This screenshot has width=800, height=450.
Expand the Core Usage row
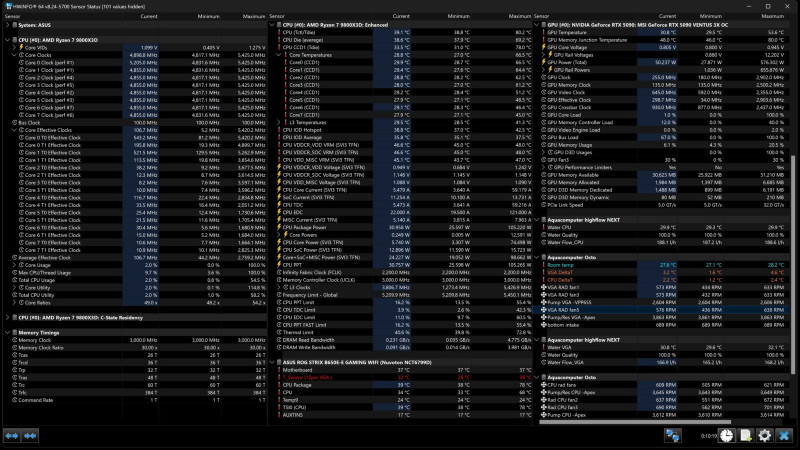[x=14, y=265]
